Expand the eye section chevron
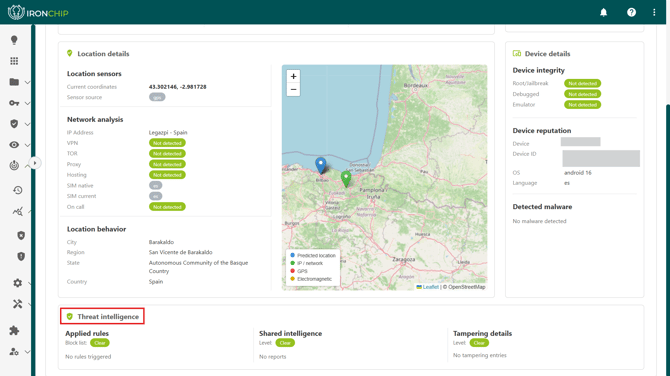Viewport: 670px width, 376px height. click(27, 145)
